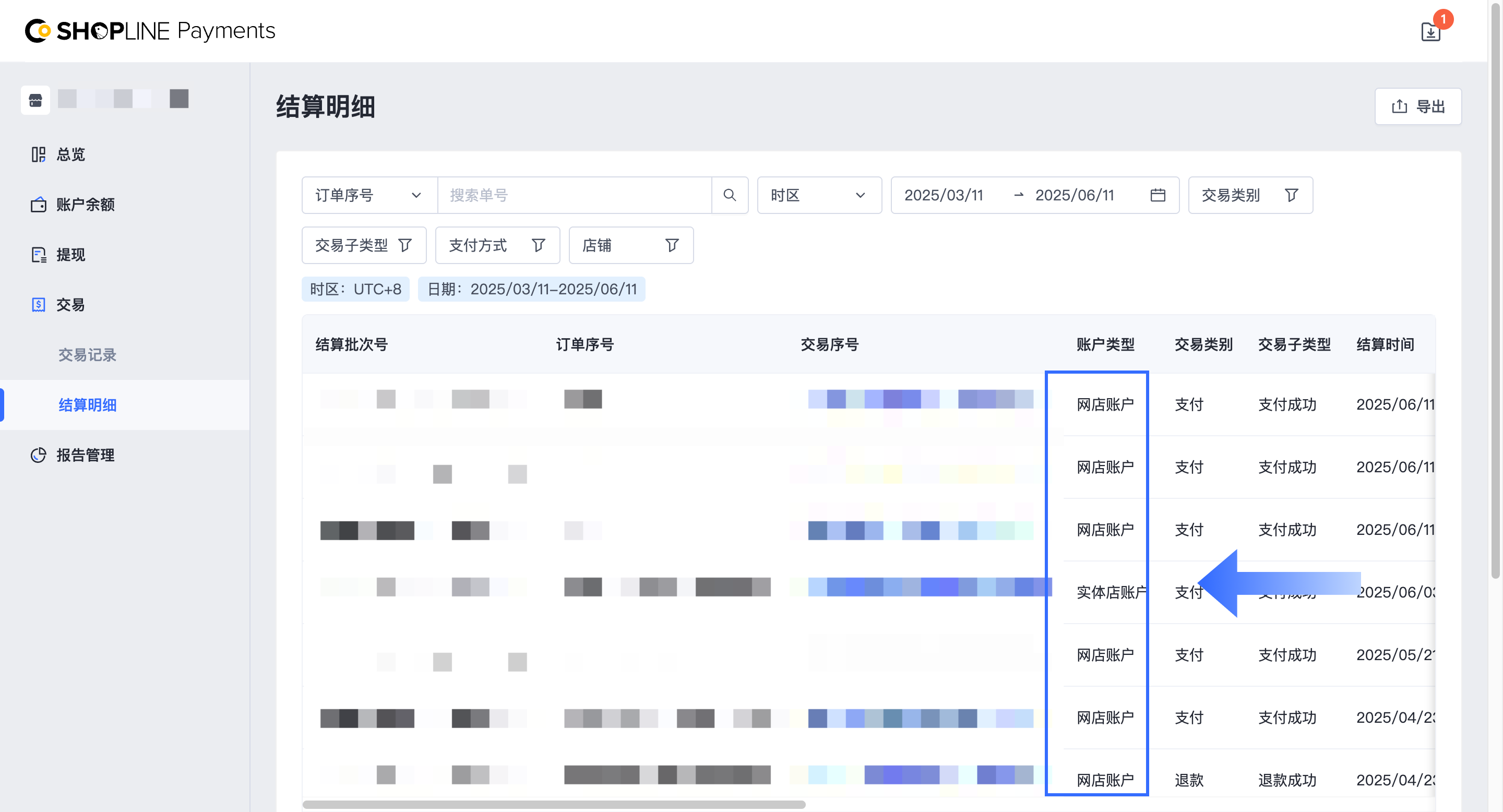Click the 报告管理 pie chart icon
The image size is (1503, 812).
tap(39, 456)
